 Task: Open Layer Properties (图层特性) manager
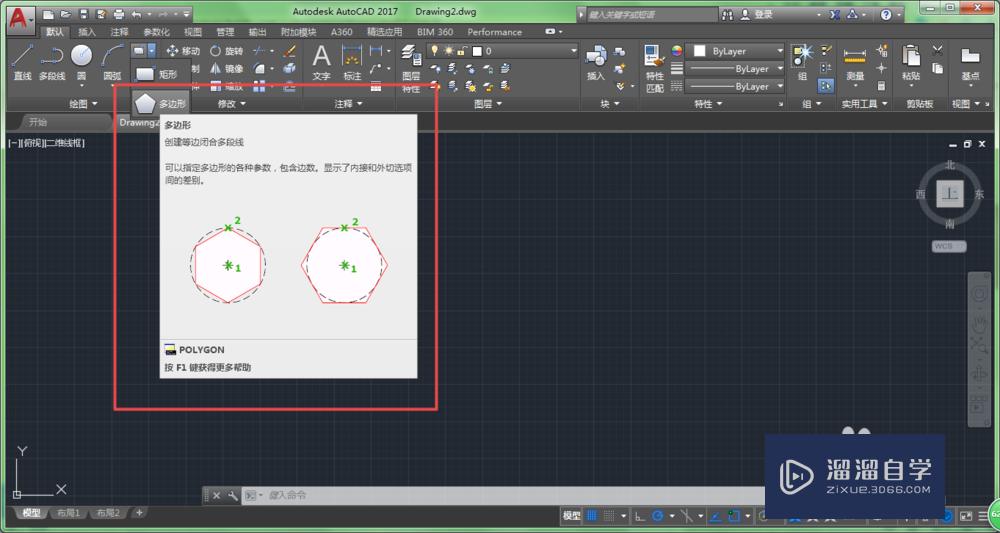[411, 70]
